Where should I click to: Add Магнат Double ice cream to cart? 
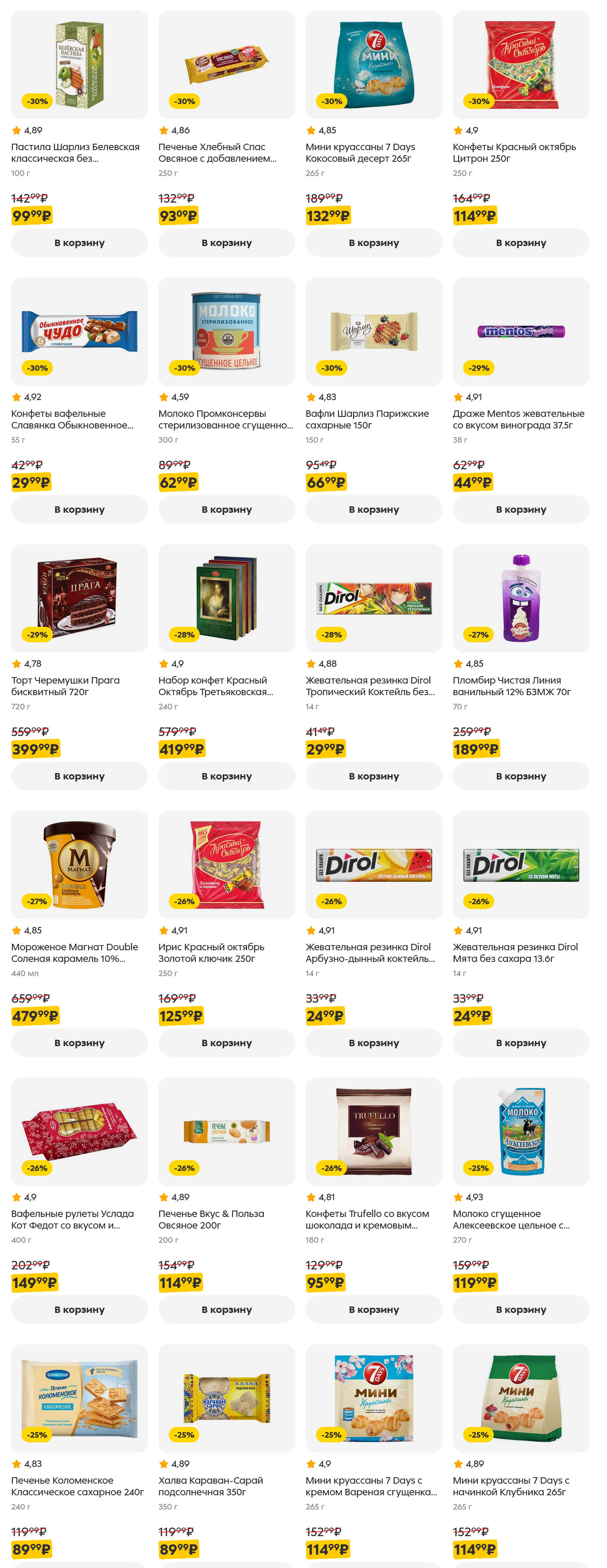[x=79, y=1043]
